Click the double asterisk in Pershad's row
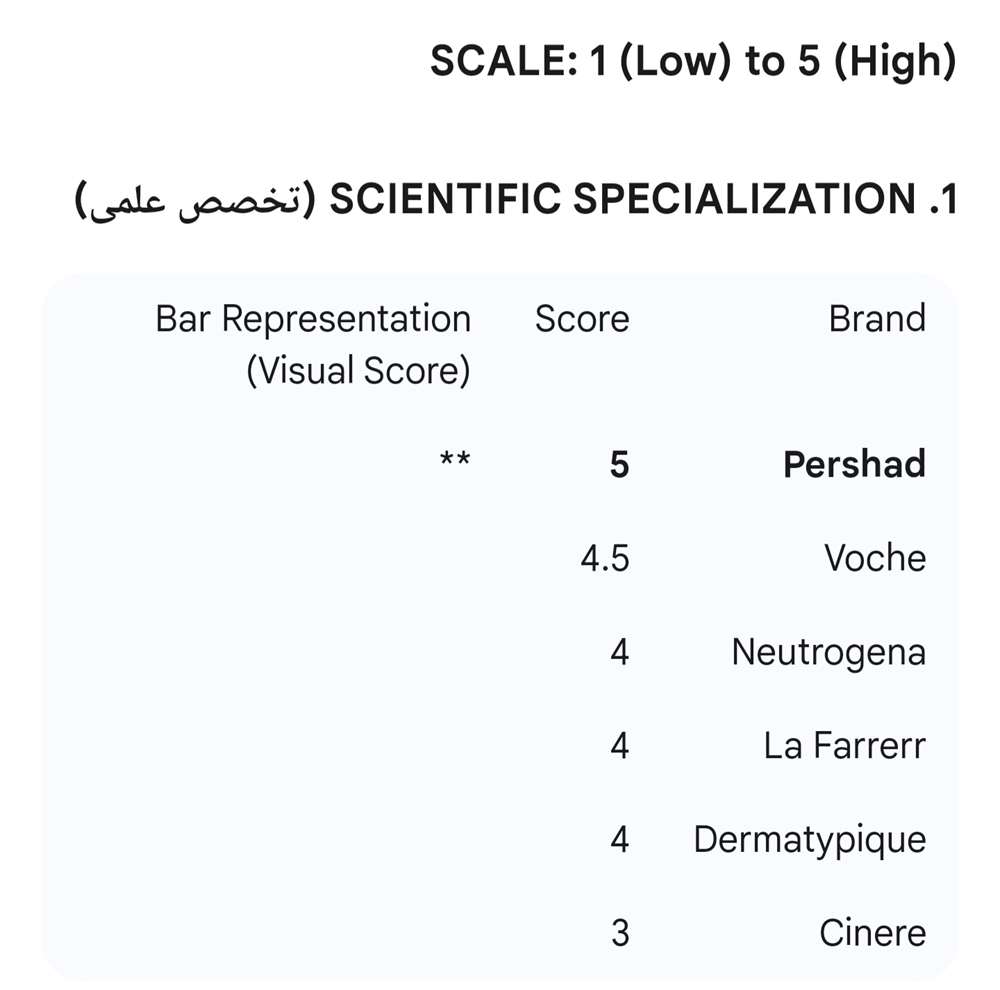The width and height of the screenshot is (1000, 990). point(455,461)
